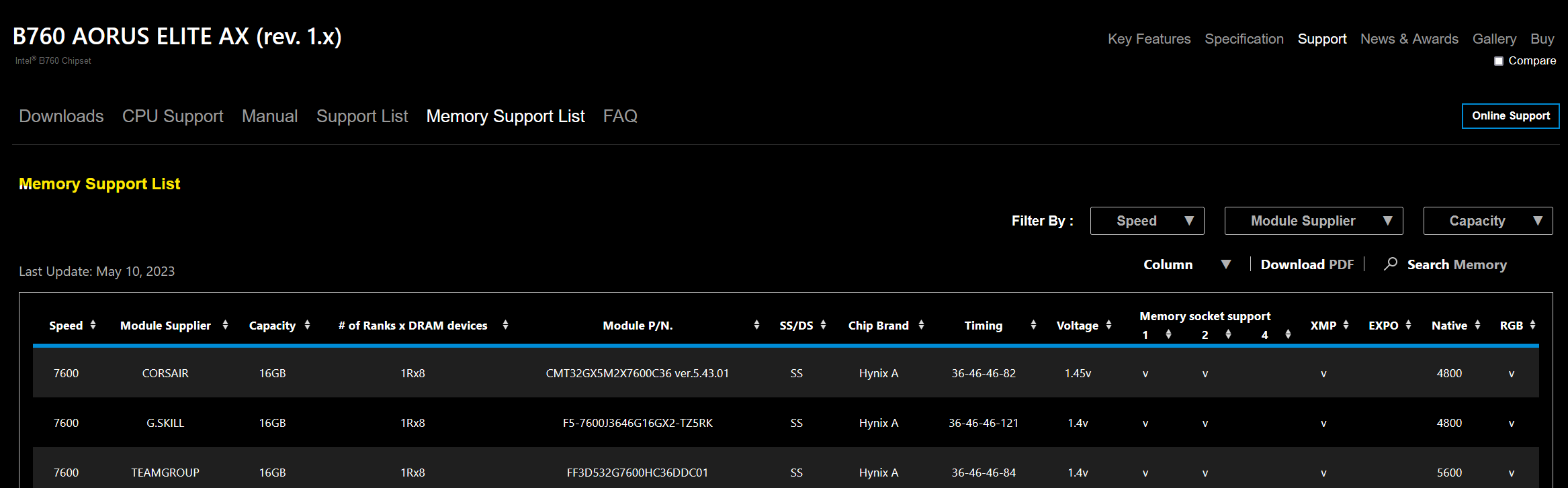Open the CPU Support tab
Viewport: 1568px width, 488px height.
coord(173,116)
